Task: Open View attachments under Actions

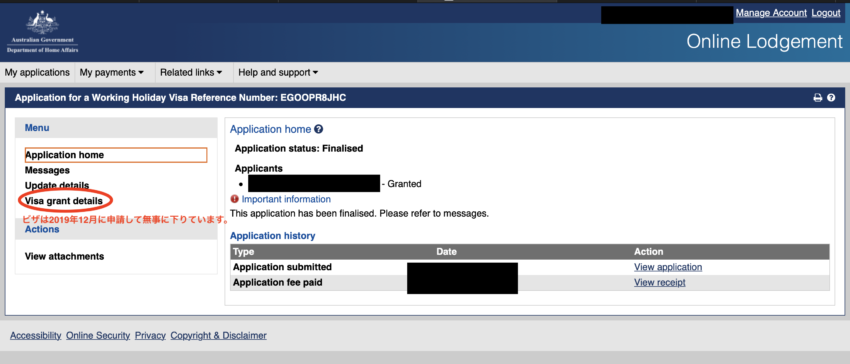Action: [x=65, y=256]
